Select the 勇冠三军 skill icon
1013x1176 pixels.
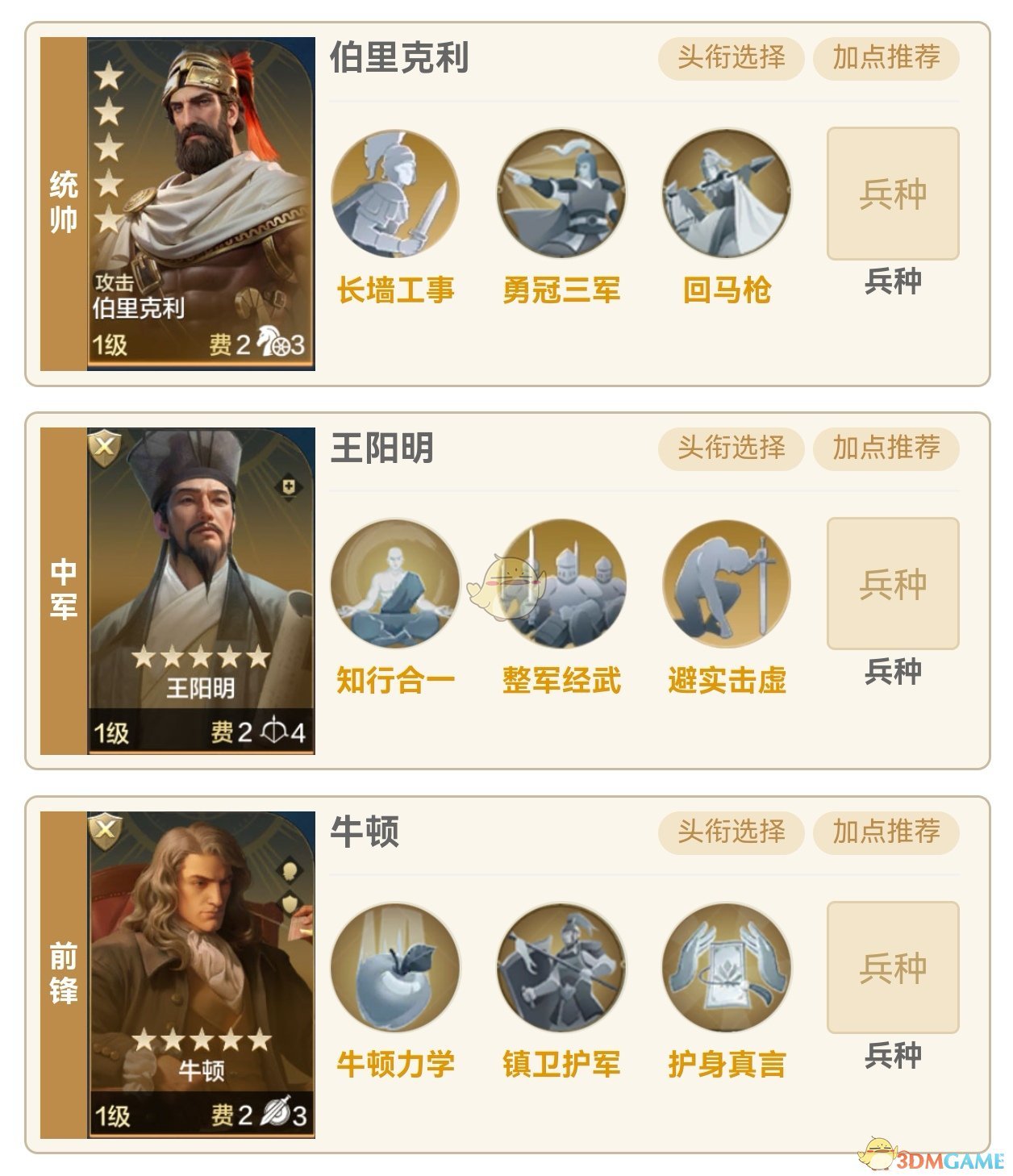pyautogui.click(x=561, y=194)
